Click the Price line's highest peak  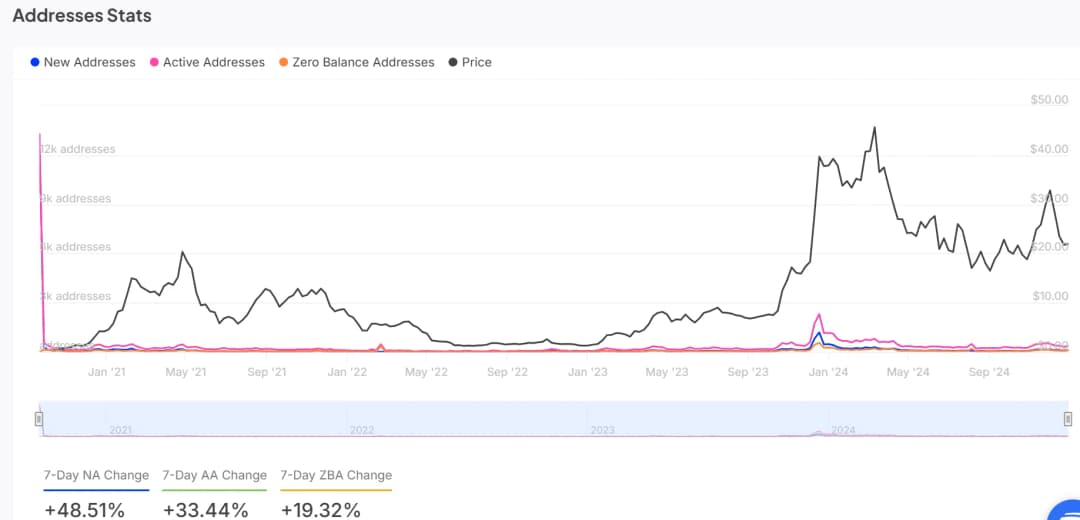click(875, 128)
